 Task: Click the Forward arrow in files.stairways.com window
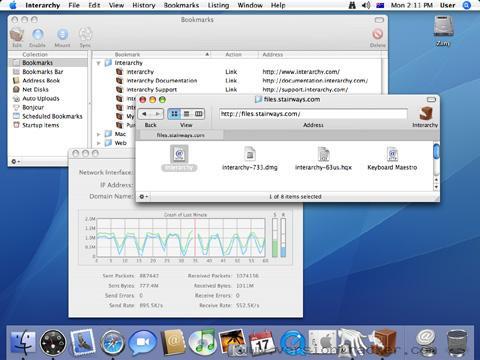[x=157, y=114]
